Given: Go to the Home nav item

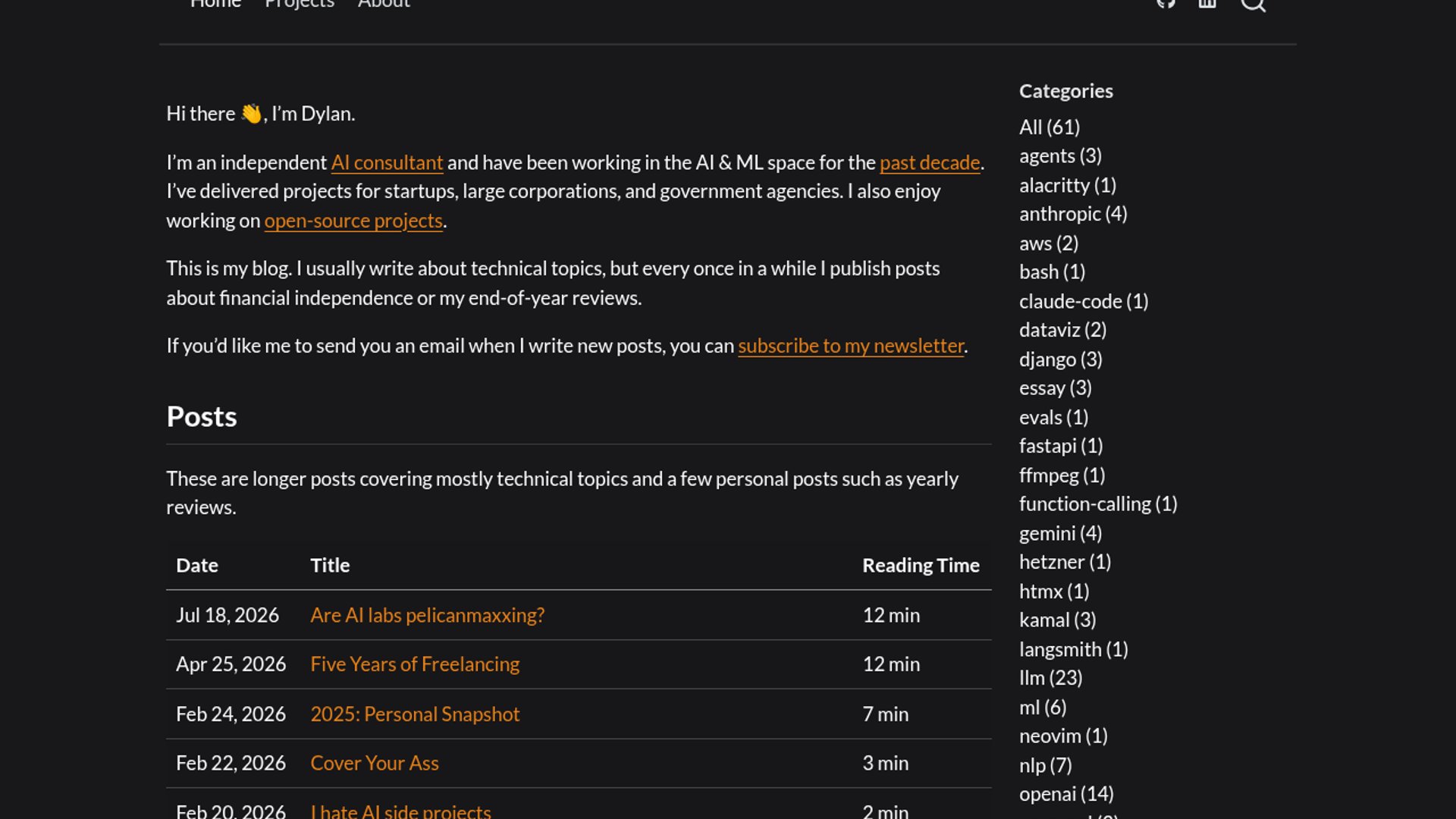Looking at the screenshot, I should coord(215,4).
